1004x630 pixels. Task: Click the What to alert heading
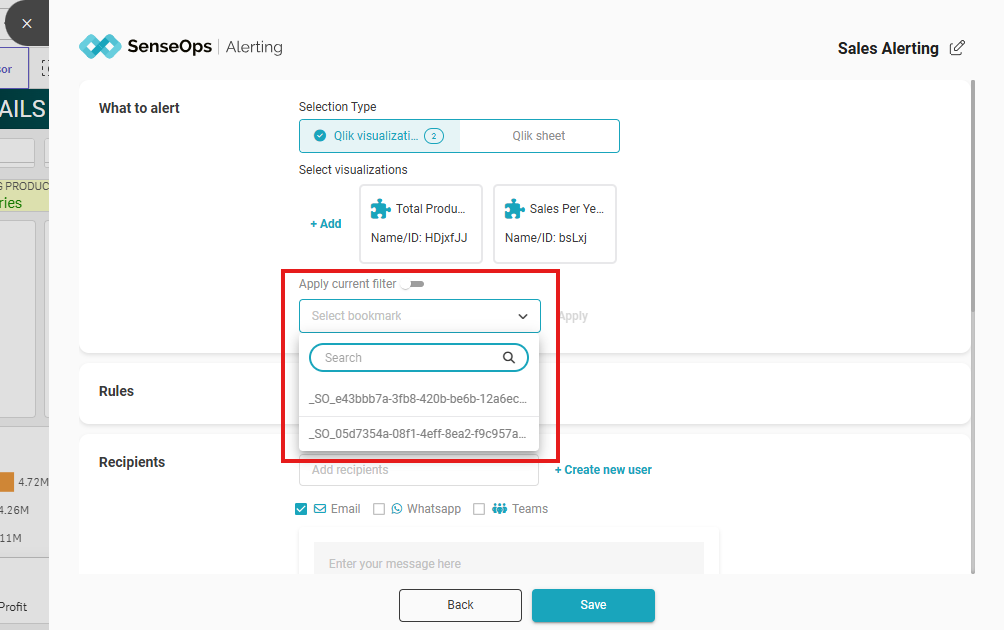click(x=139, y=108)
